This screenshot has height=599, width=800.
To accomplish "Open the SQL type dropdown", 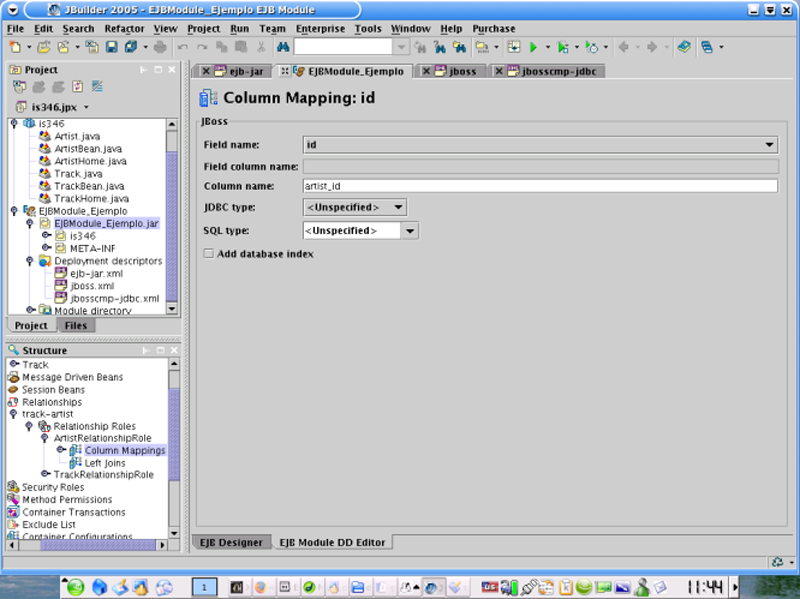I will pyautogui.click(x=410, y=231).
